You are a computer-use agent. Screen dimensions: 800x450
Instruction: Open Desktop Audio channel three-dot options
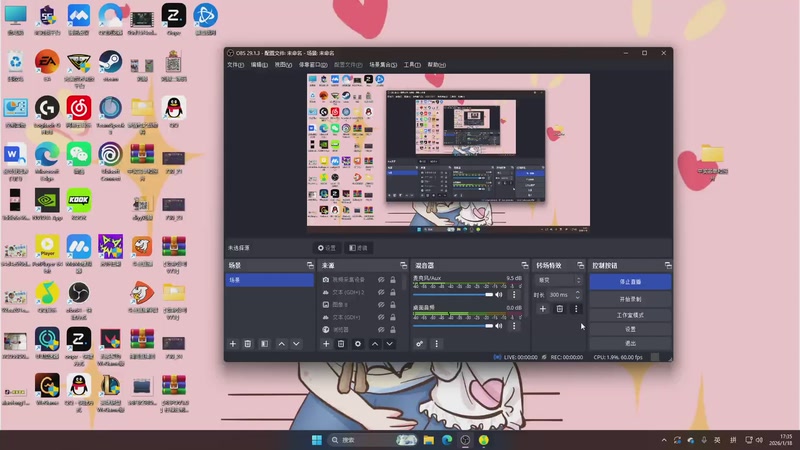point(514,326)
